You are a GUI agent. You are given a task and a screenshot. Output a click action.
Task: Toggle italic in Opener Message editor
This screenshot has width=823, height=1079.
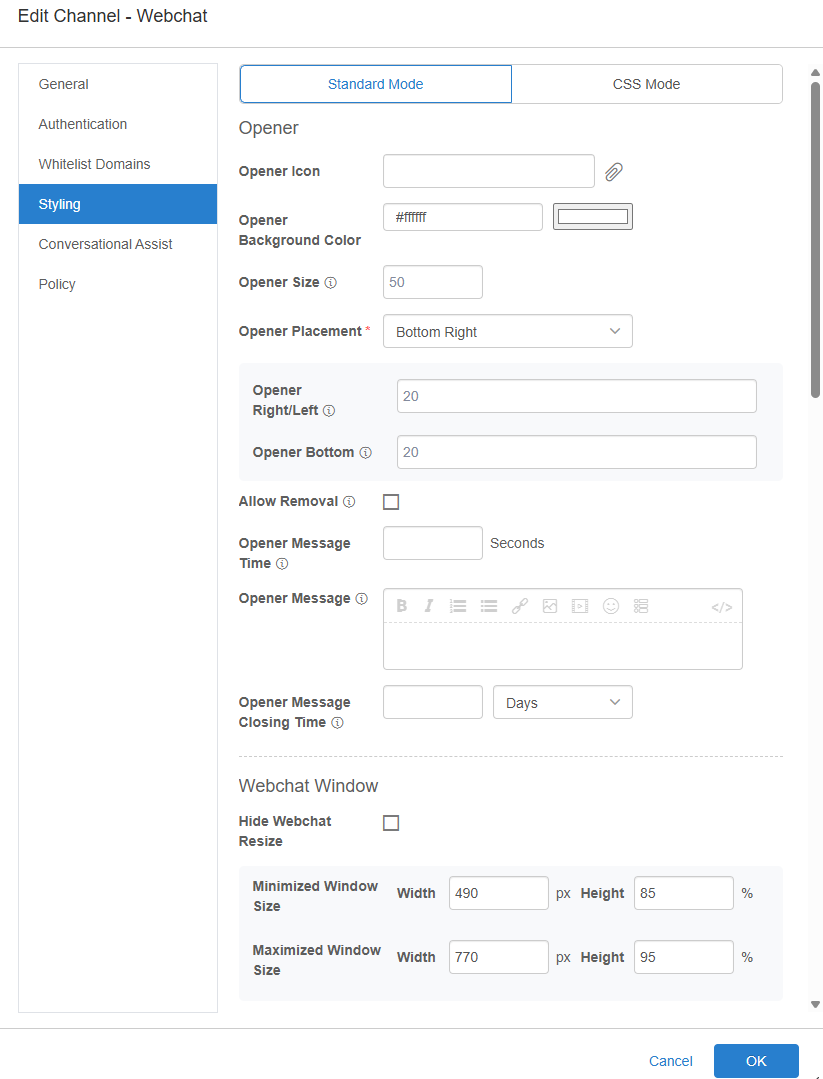tap(429, 606)
